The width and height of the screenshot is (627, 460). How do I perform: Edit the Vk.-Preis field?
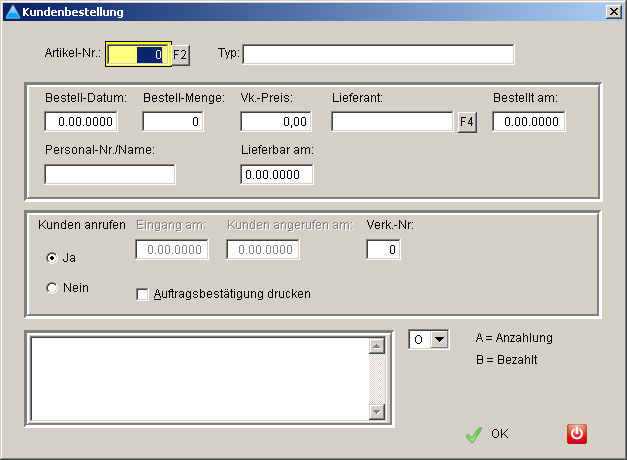(x=276, y=122)
